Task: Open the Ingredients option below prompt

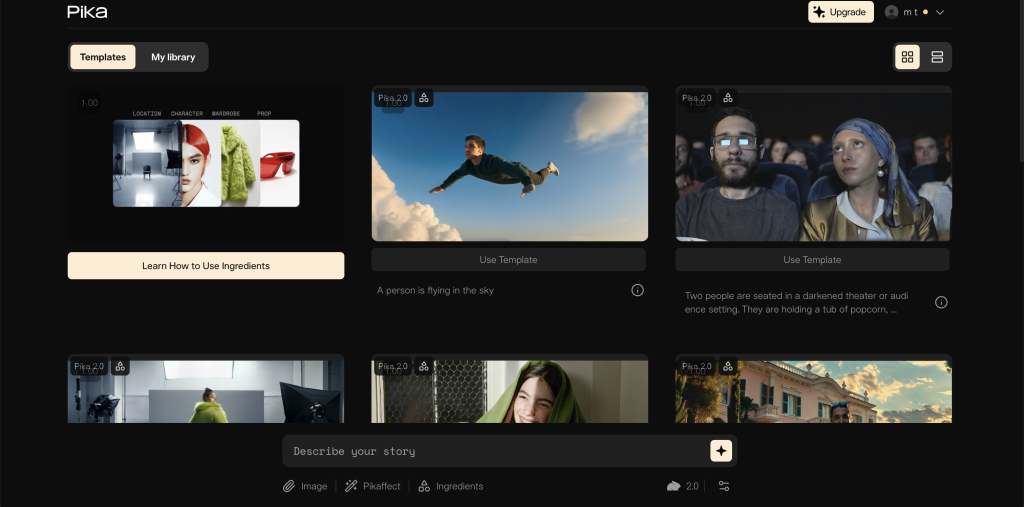Action: [450, 486]
